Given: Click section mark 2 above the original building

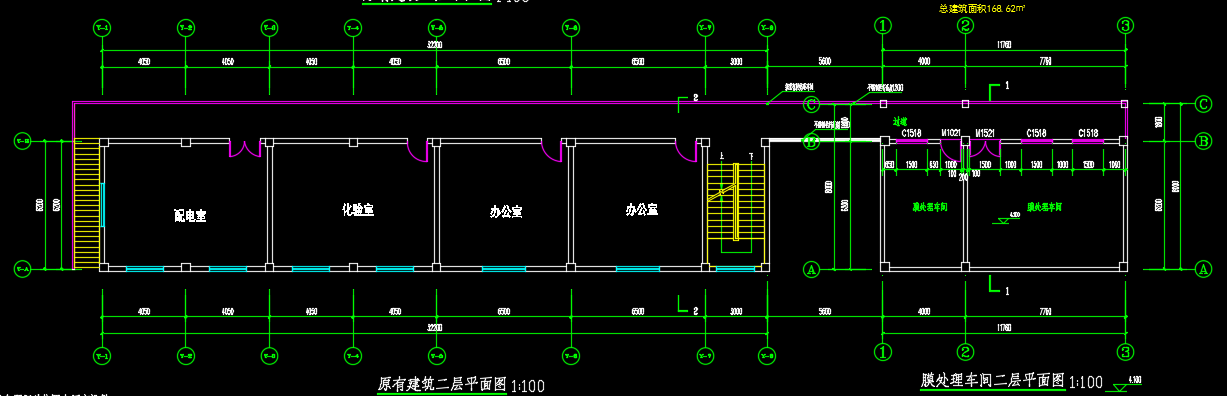Looking at the screenshot, I should [x=695, y=98].
